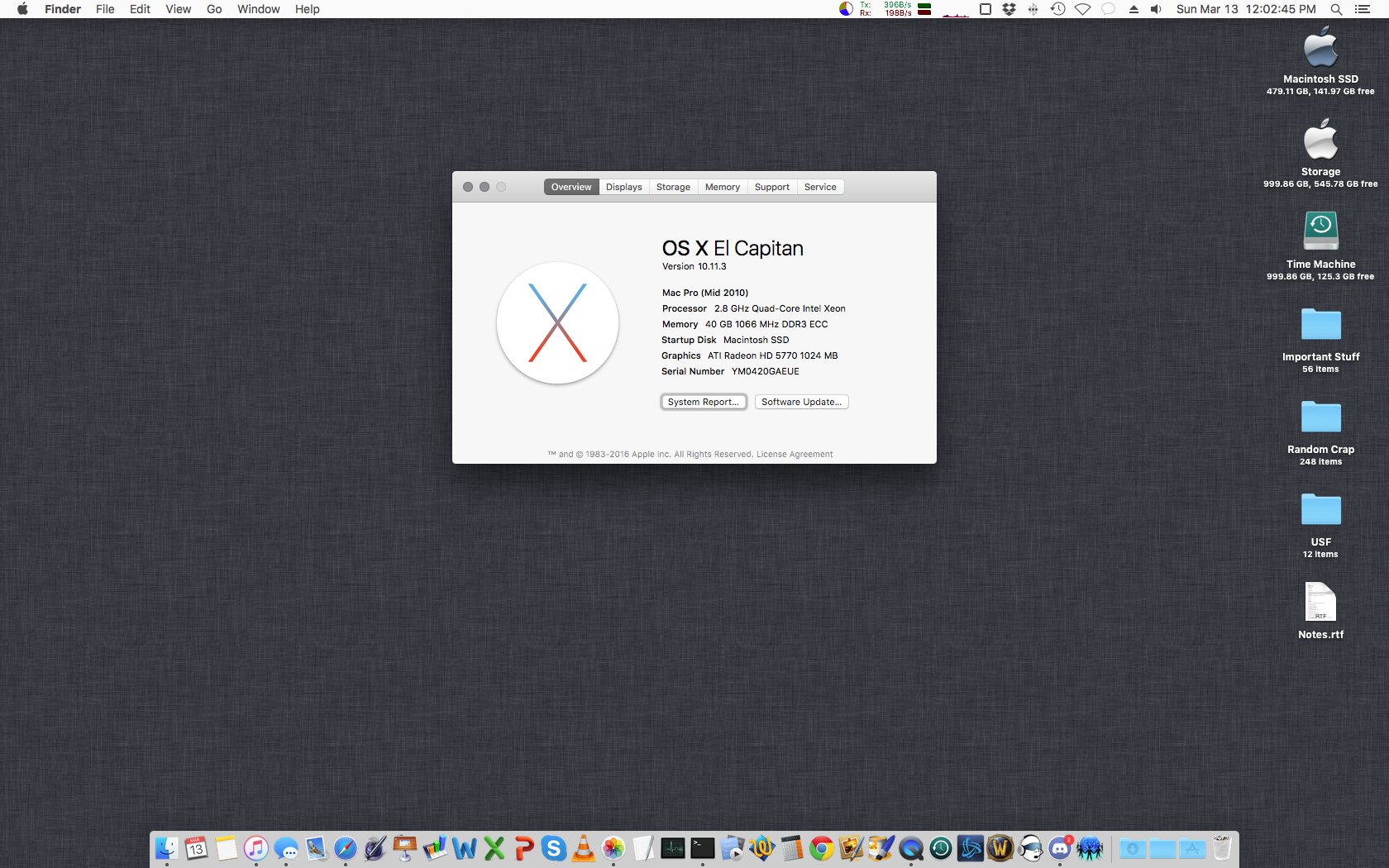Image resolution: width=1389 pixels, height=868 pixels.
Task: Switch to the Service tab
Action: pyautogui.click(x=820, y=187)
